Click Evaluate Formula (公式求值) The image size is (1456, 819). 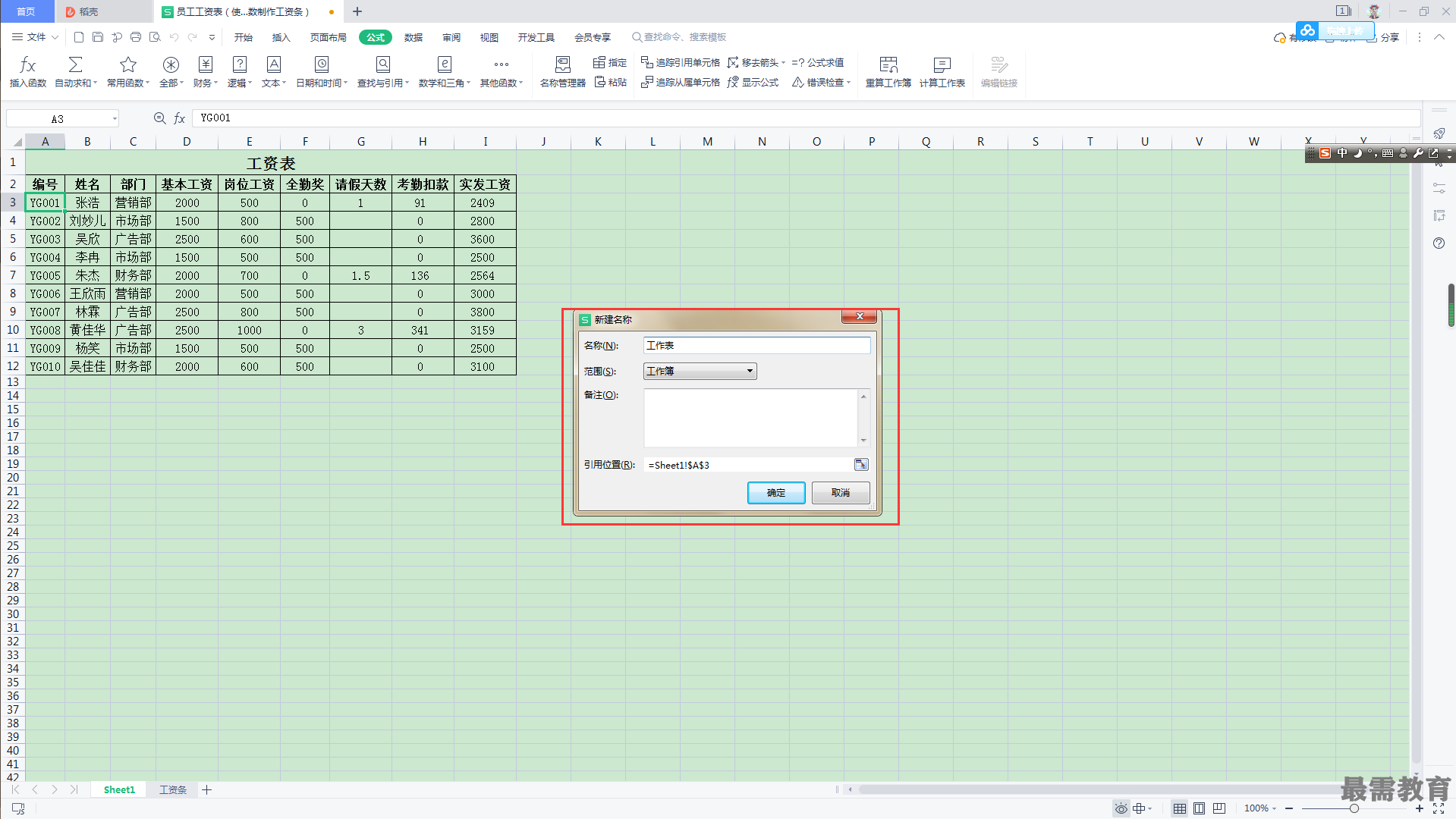(x=818, y=63)
